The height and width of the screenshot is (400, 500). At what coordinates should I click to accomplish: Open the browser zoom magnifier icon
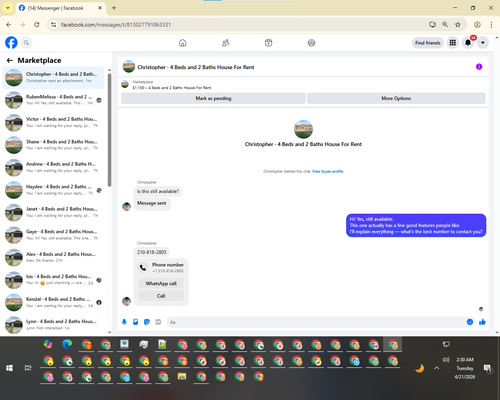pos(445,24)
